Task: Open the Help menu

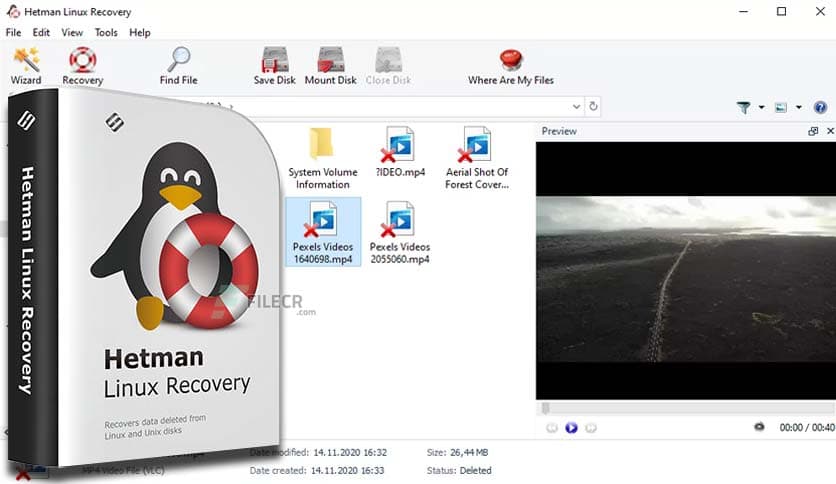Action: click(140, 33)
